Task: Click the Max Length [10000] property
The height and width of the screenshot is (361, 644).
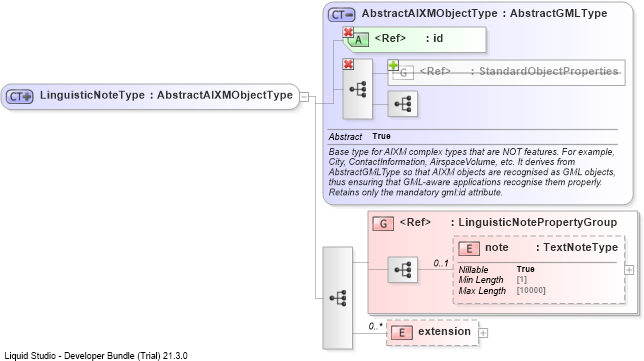Action: [502, 291]
